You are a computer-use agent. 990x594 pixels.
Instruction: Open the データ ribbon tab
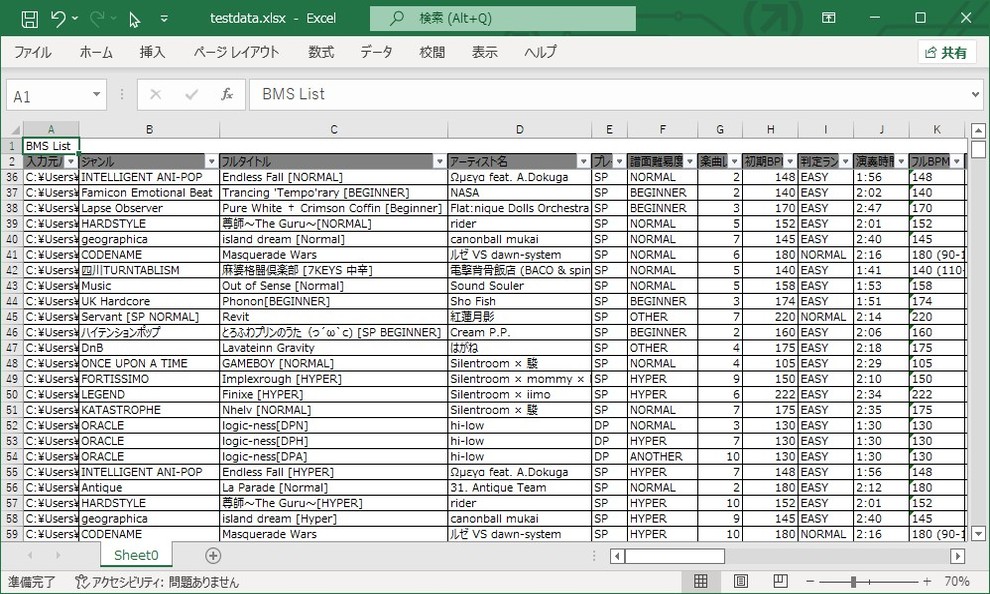376,52
